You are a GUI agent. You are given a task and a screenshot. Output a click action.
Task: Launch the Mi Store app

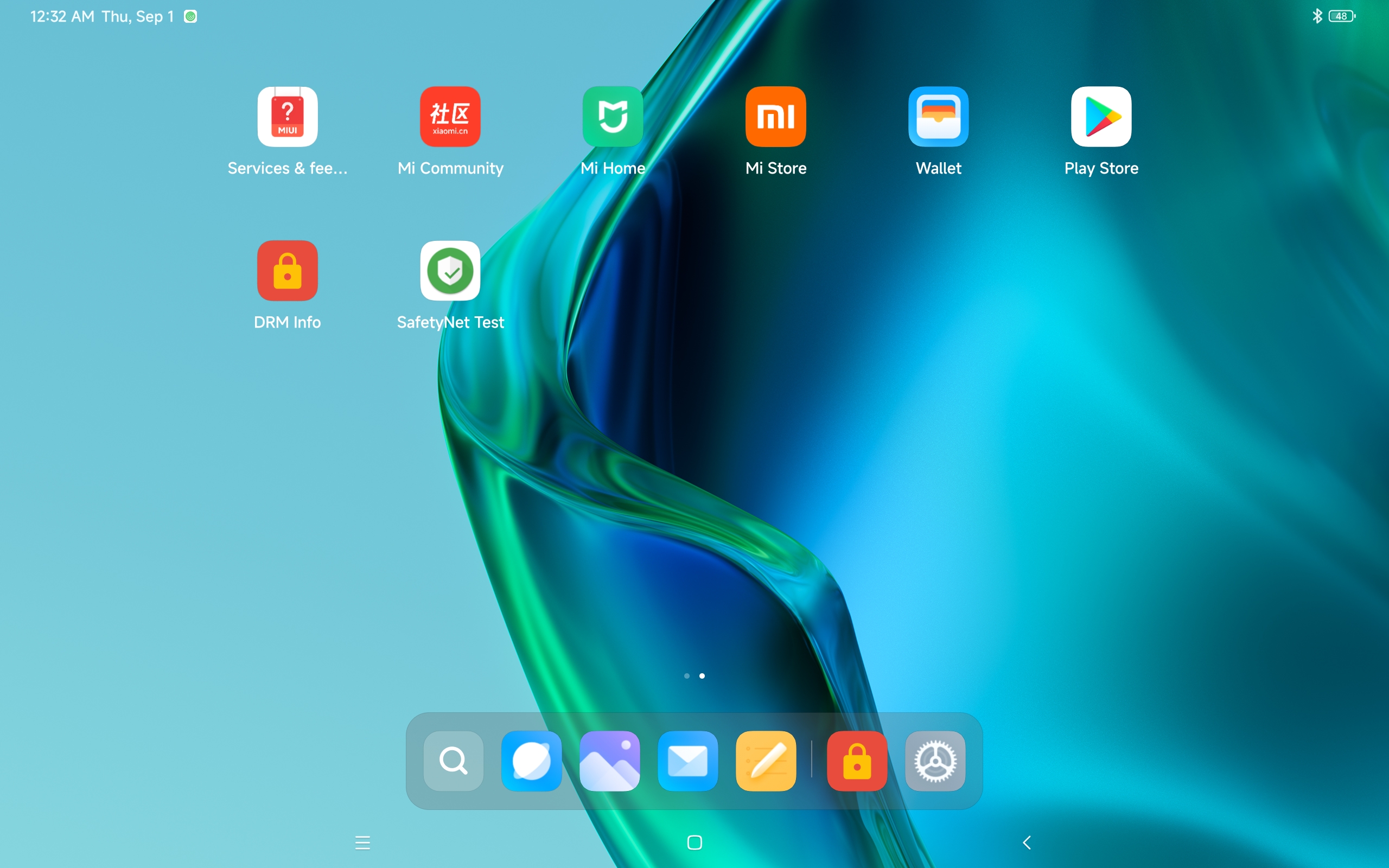point(775,117)
